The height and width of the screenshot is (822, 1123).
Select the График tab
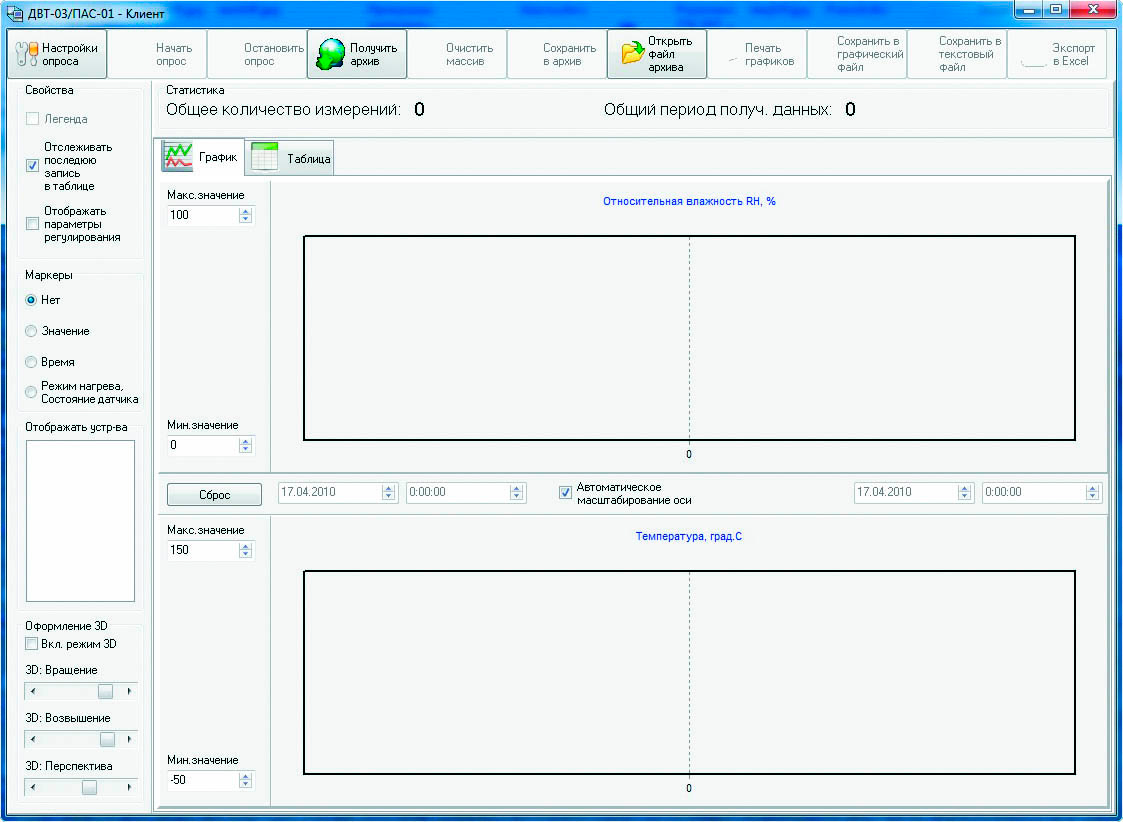201,157
